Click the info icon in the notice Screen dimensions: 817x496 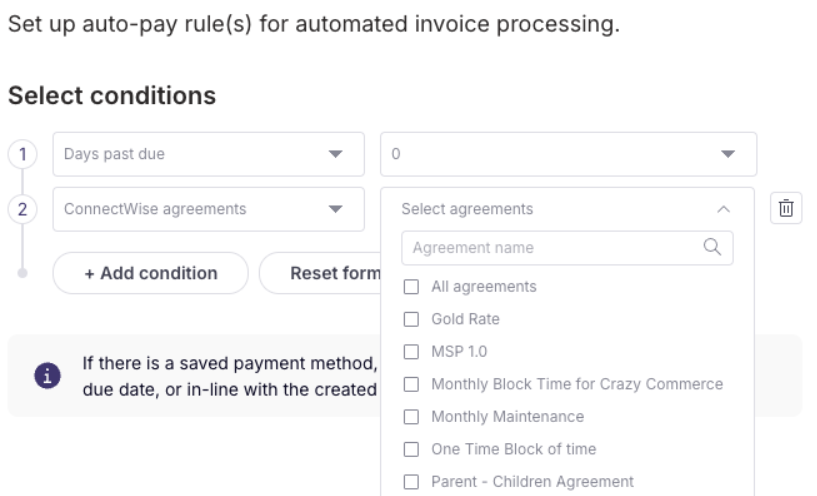pyautogui.click(x=45, y=374)
